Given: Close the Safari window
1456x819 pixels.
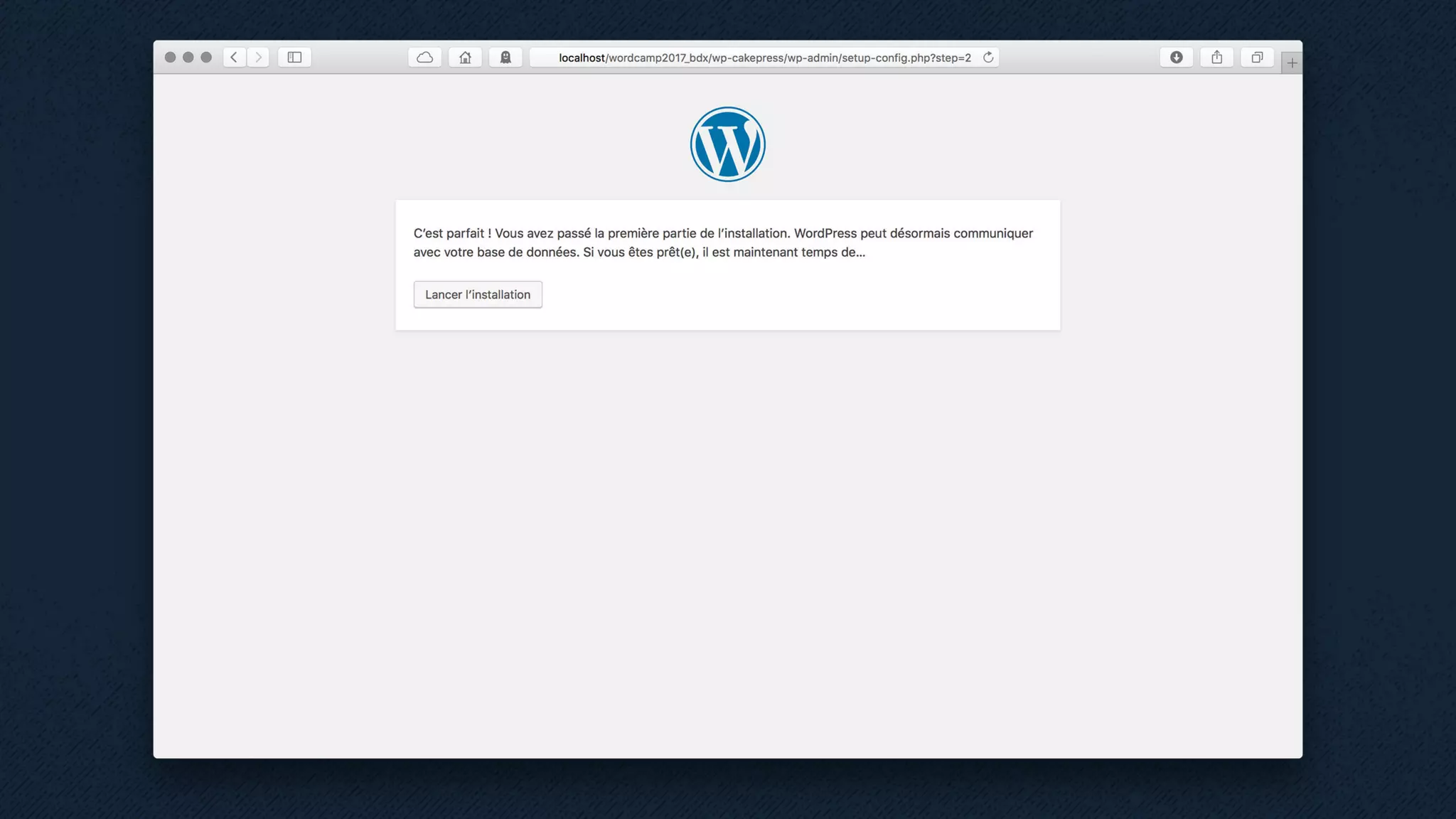Looking at the screenshot, I should 170,57.
